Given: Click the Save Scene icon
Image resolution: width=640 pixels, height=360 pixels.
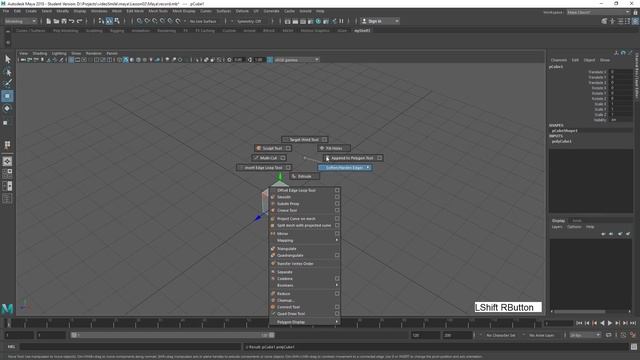Looking at the screenshot, I should pos(64,21).
